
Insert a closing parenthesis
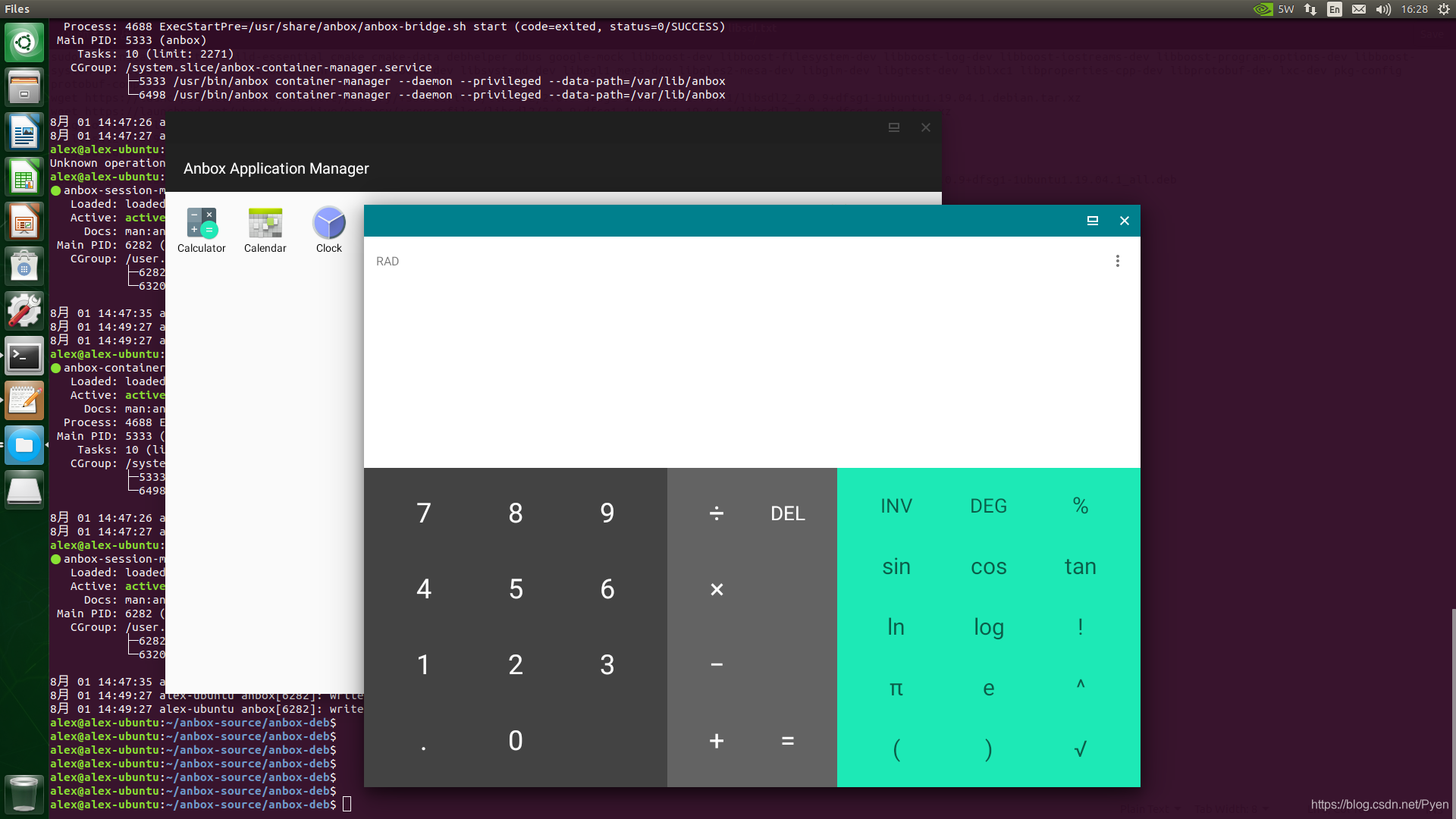coord(989,748)
